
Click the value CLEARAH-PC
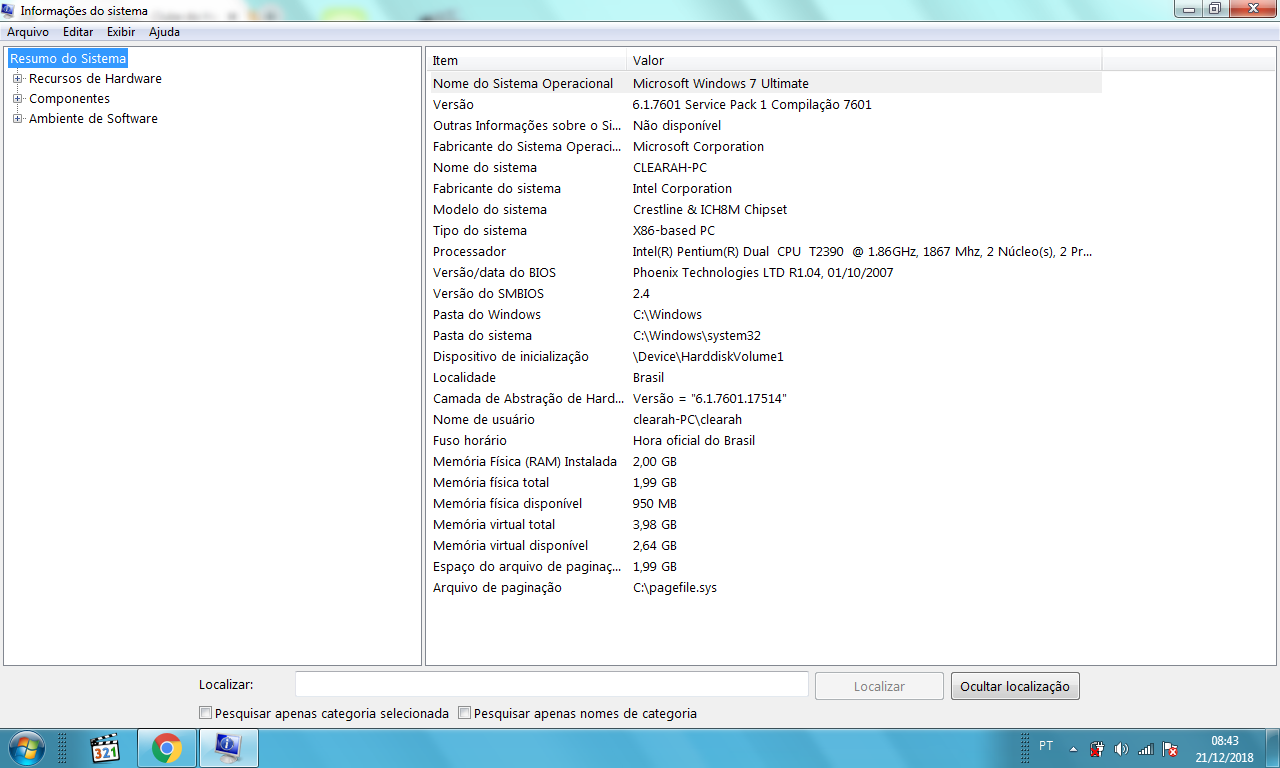(670, 167)
